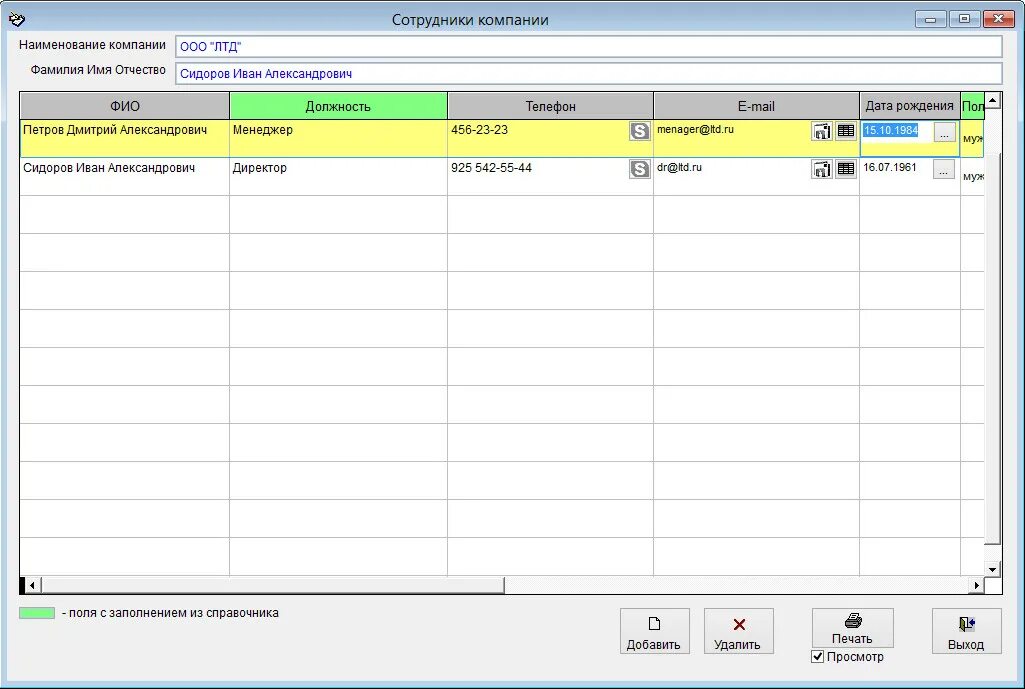Image resolution: width=1025 pixels, height=689 pixels.
Task: Click the vertical scrollbar down arrow
Action: click(x=992, y=569)
